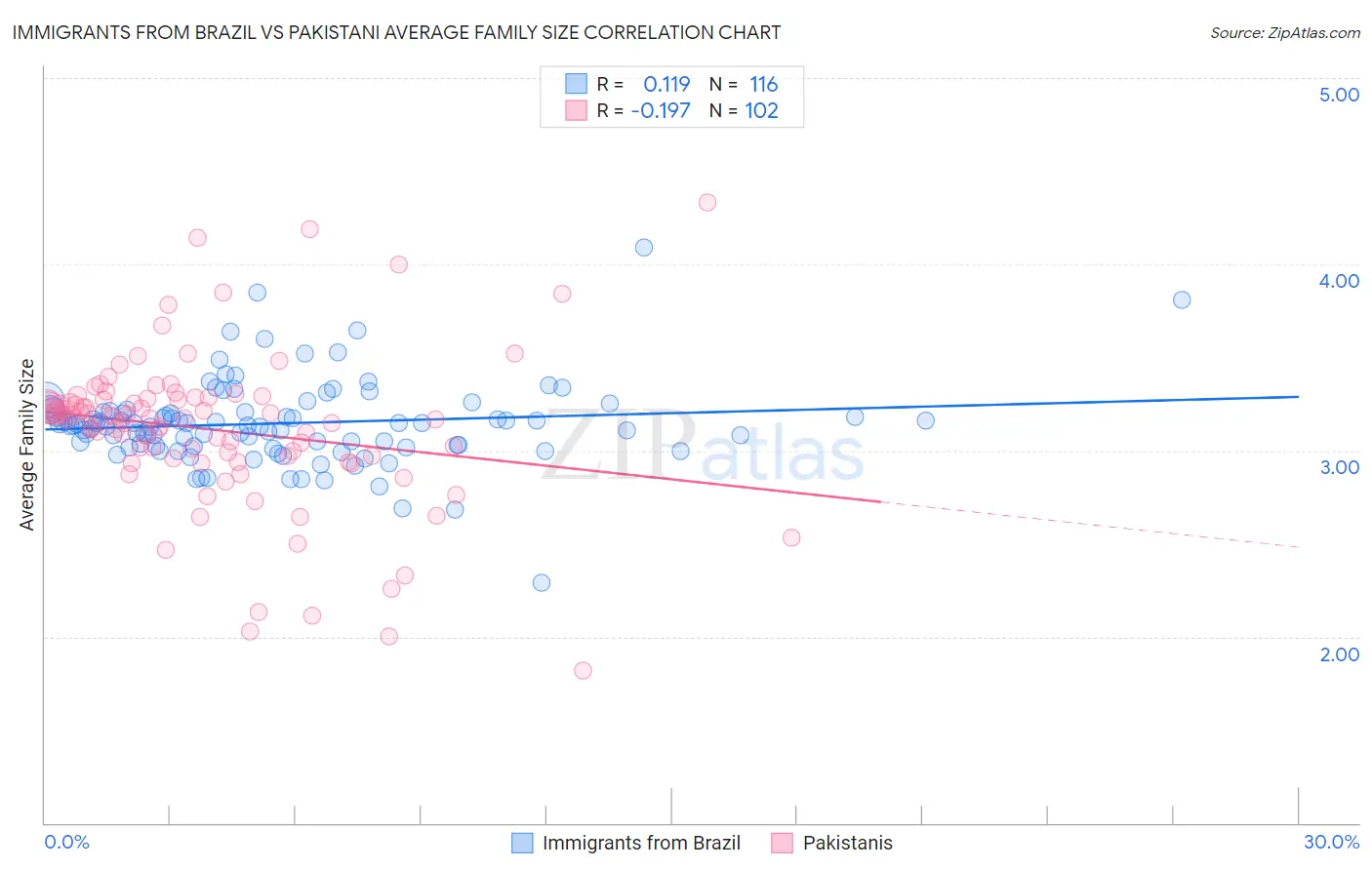1372x870 pixels.
Task: Click the chart title text
Action: click(397, 32)
